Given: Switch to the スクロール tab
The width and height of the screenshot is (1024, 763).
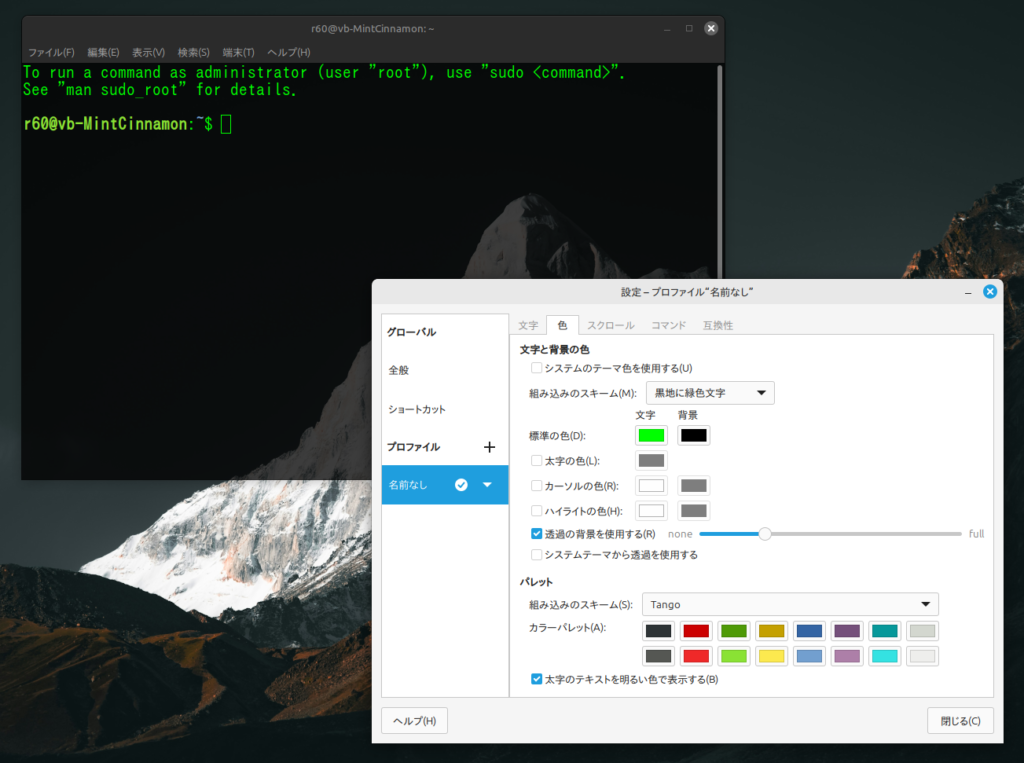Looking at the screenshot, I should pos(610,325).
